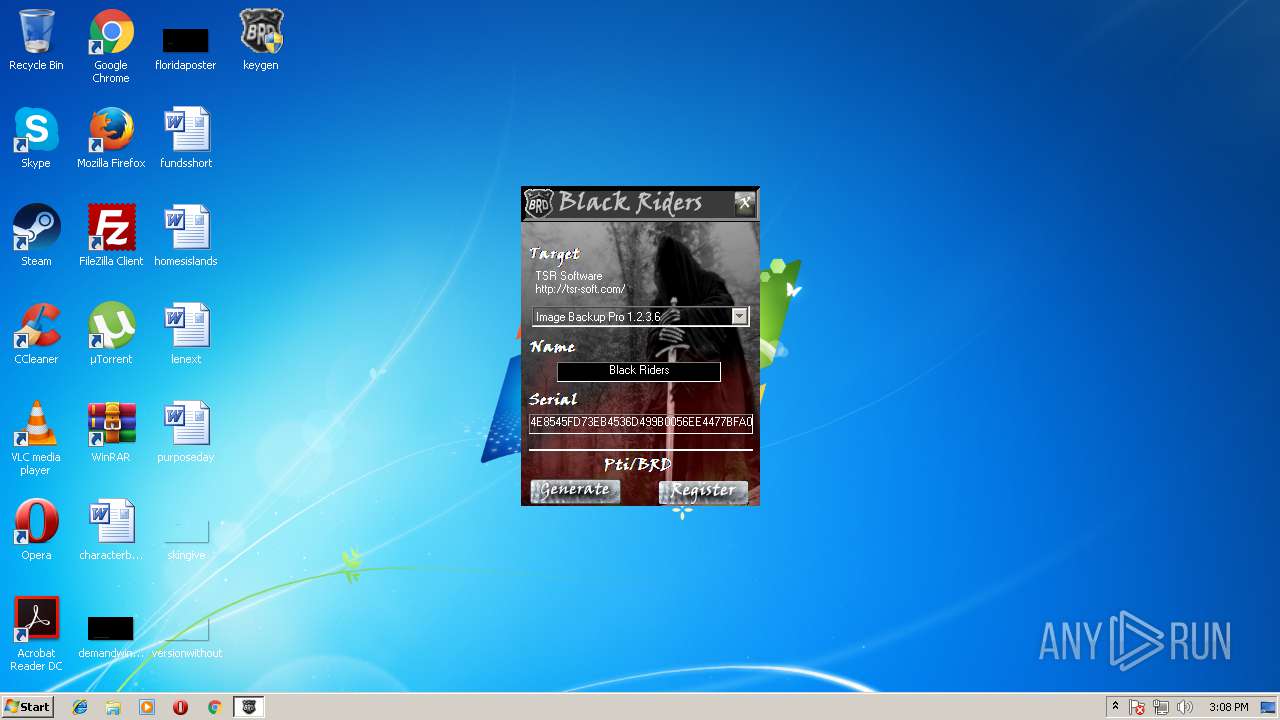The width and height of the screenshot is (1280, 720).
Task: Select the keygen desktop icon
Action: coord(261,40)
